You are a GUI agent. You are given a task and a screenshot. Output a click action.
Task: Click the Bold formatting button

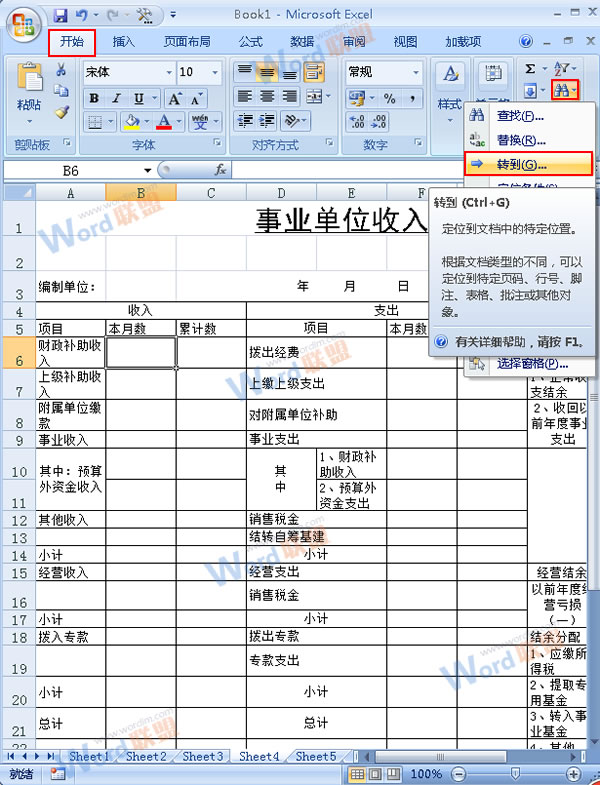pyautogui.click(x=93, y=99)
